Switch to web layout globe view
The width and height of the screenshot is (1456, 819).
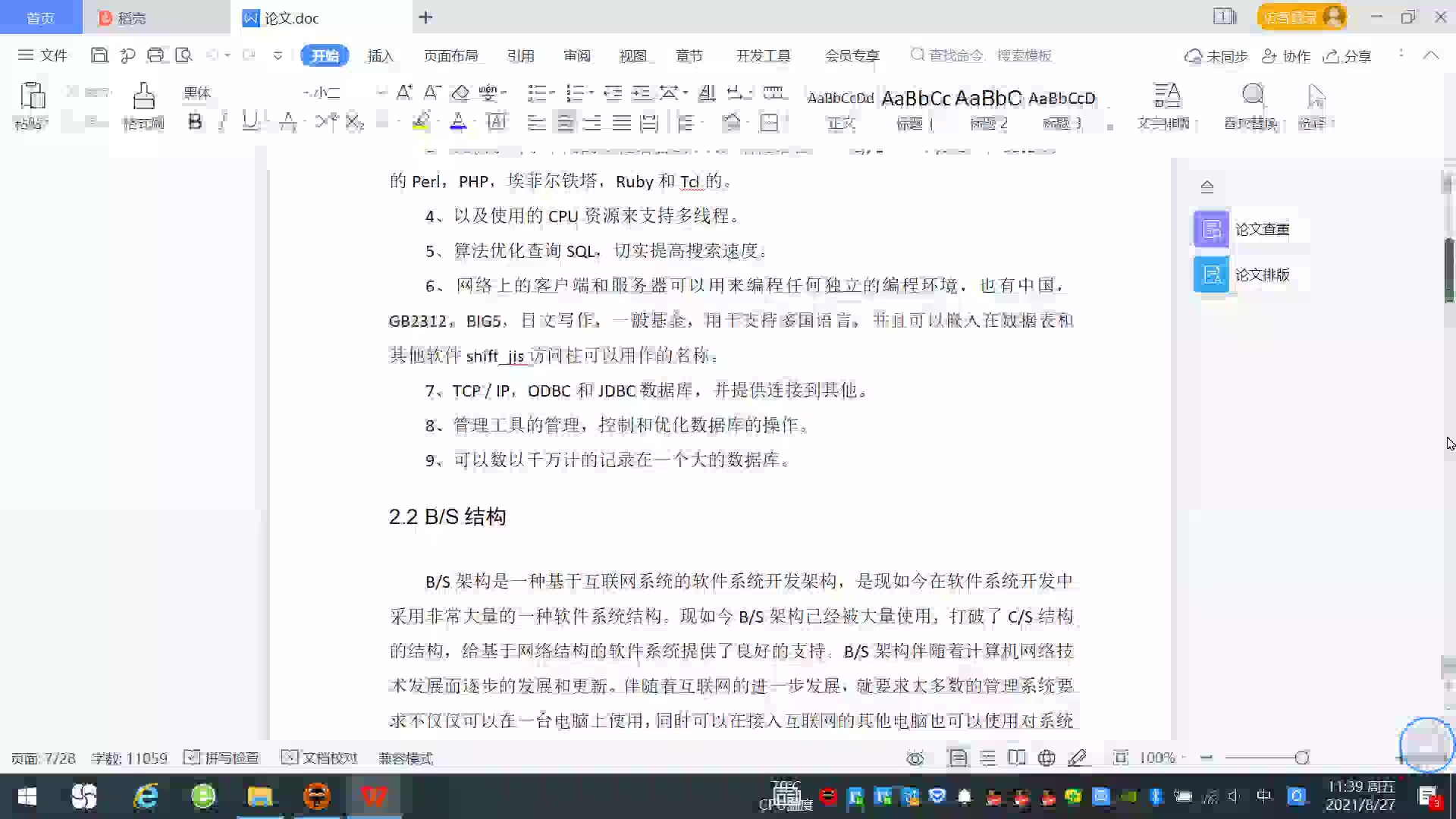pyautogui.click(x=1046, y=758)
